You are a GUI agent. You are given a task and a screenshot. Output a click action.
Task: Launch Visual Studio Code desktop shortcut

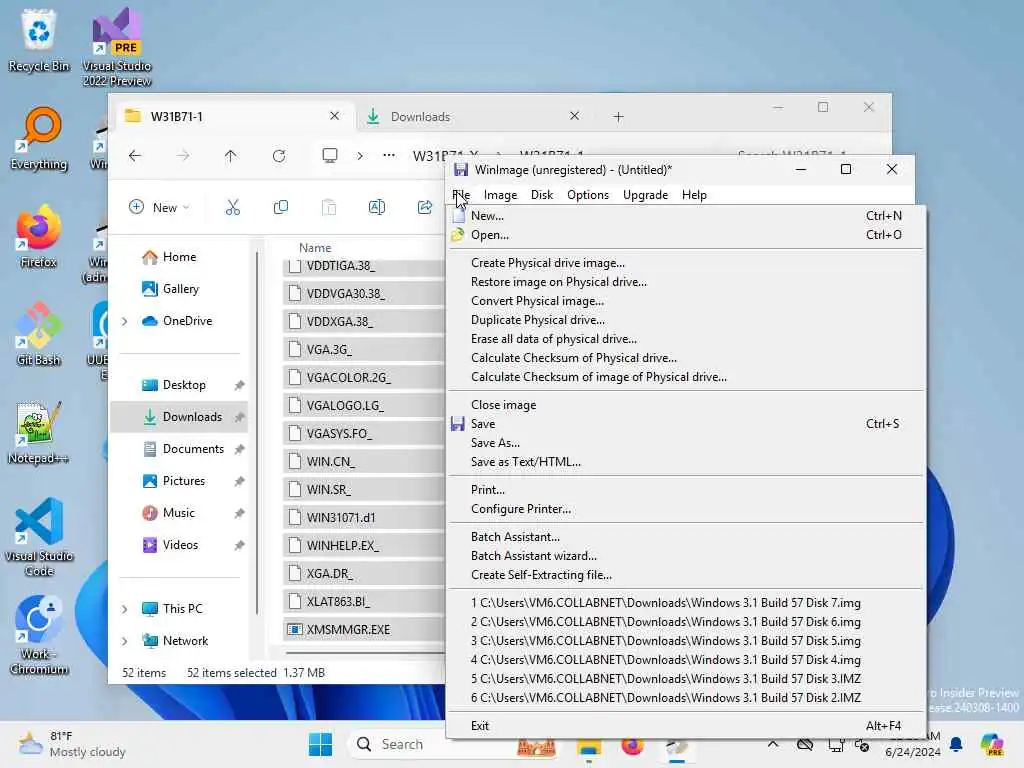coord(39,537)
